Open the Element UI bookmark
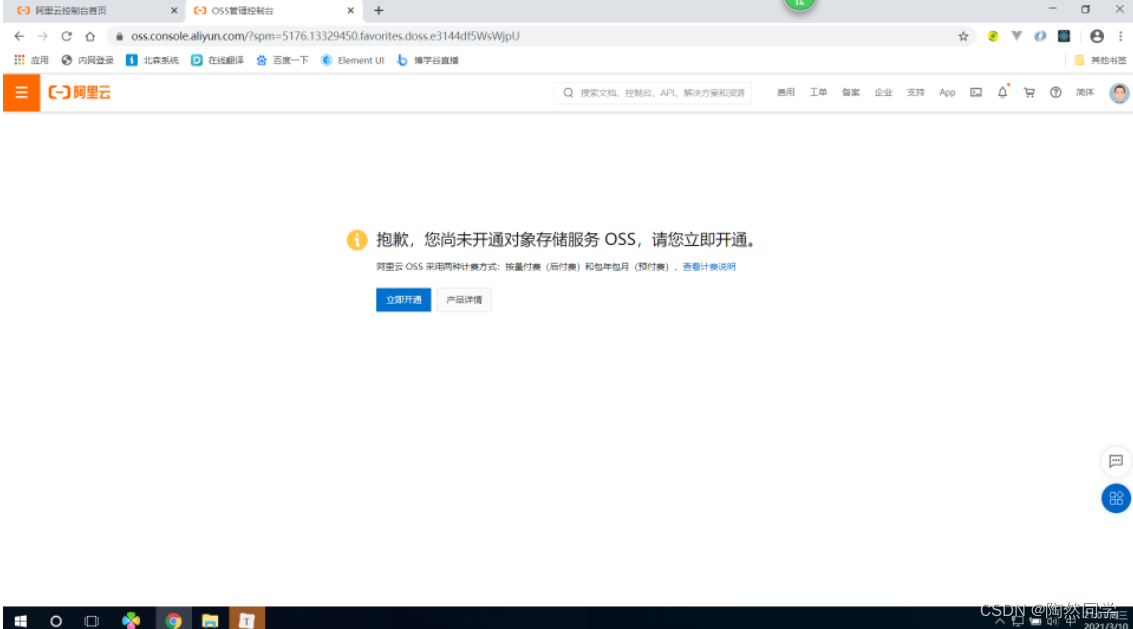The height and width of the screenshot is (629, 1133). (353, 61)
